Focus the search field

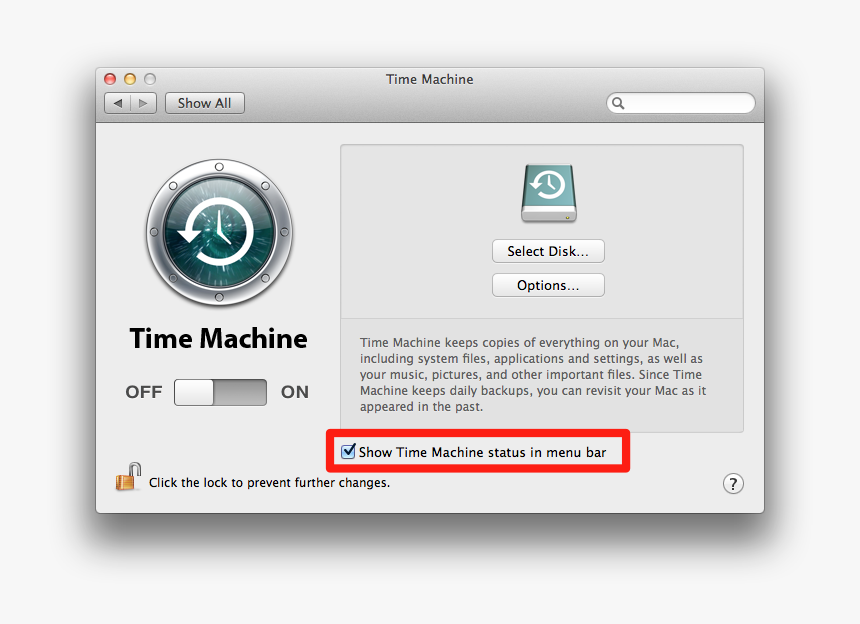pyautogui.click(x=681, y=103)
